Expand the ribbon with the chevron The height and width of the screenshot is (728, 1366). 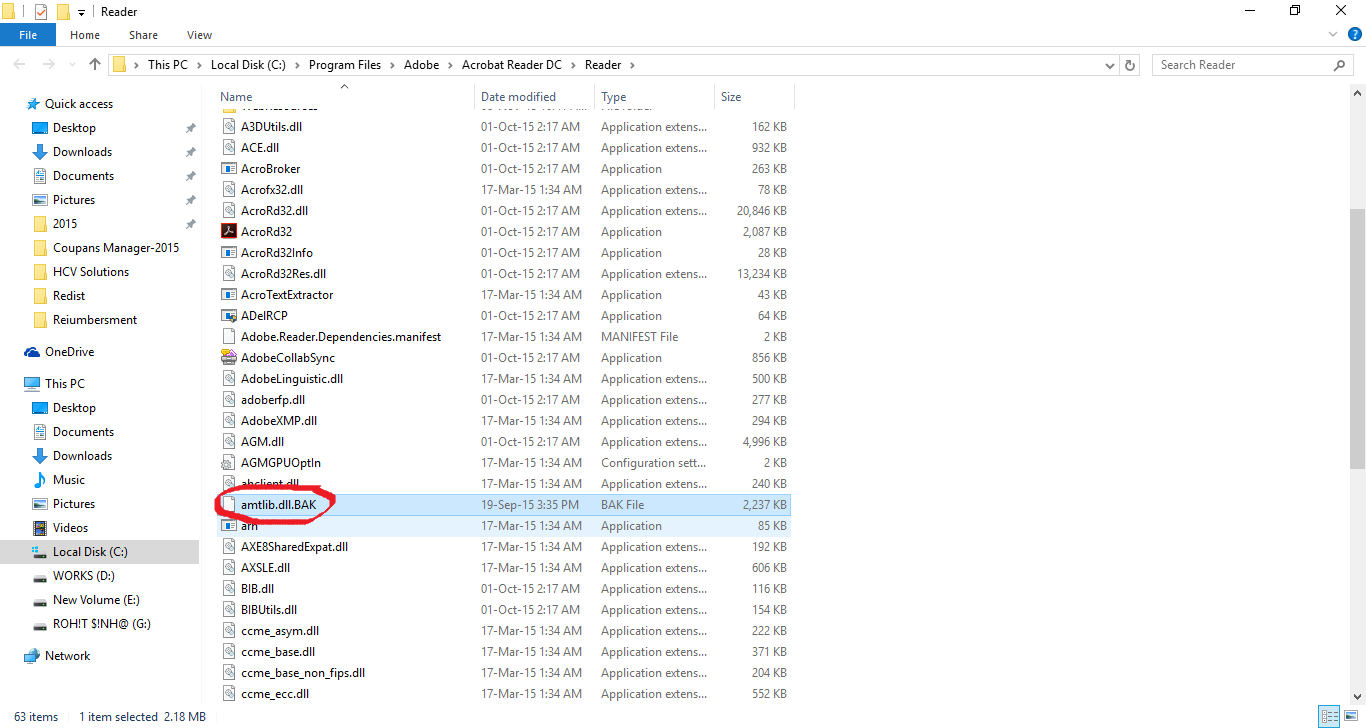(x=1332, y=35)
